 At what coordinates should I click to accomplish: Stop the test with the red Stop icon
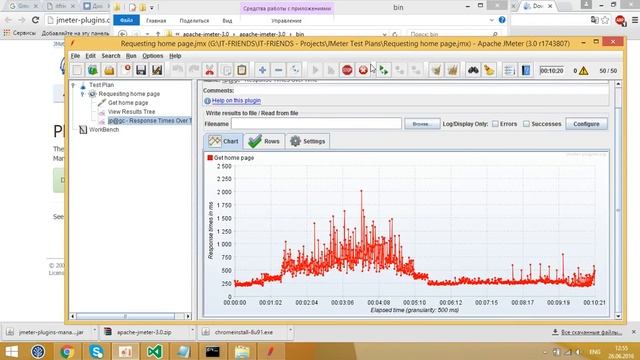coord(347,70)
